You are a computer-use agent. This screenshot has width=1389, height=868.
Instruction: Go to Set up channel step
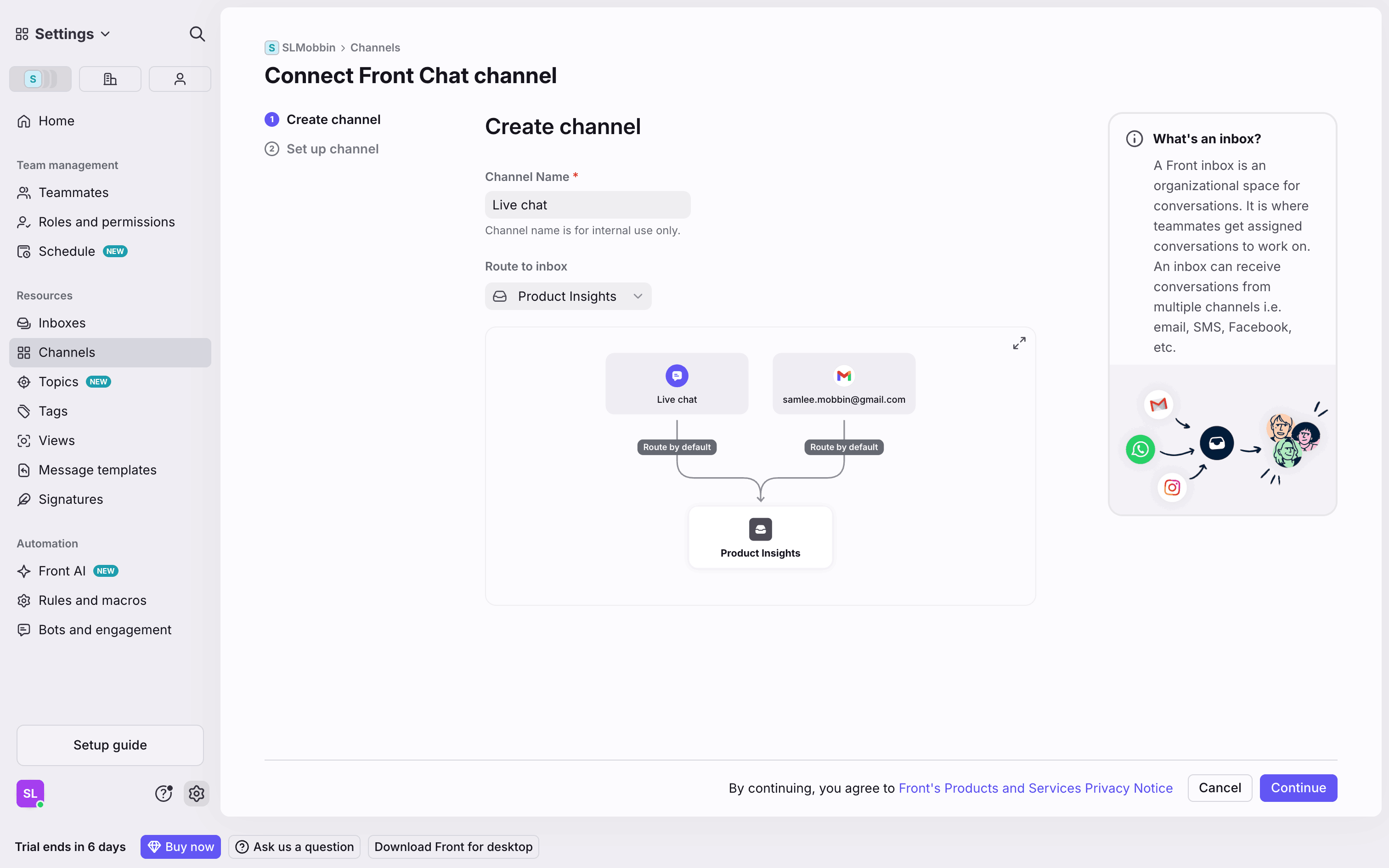pos(333,149)
